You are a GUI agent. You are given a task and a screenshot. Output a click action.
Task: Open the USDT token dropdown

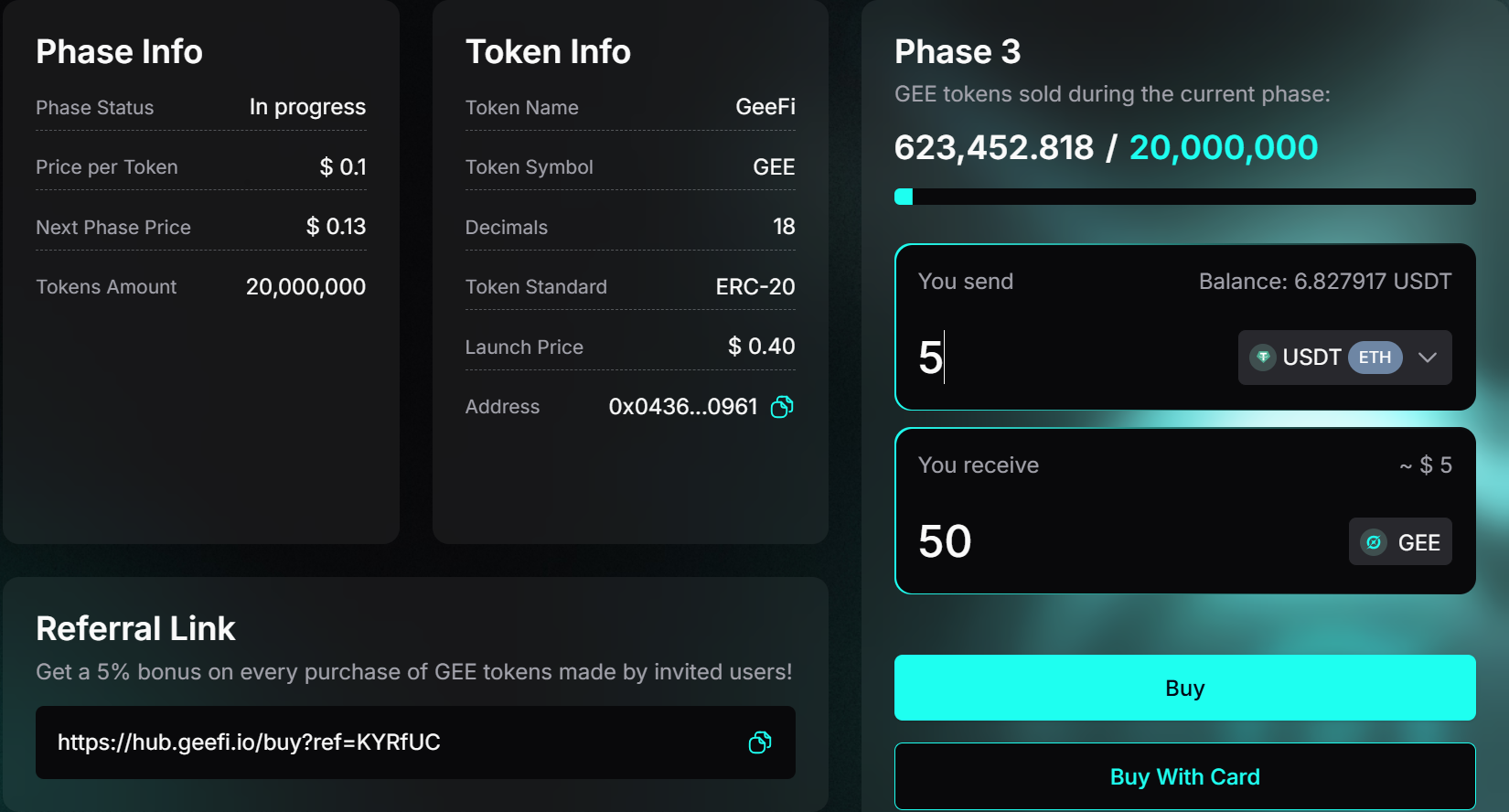(1311, 358)
